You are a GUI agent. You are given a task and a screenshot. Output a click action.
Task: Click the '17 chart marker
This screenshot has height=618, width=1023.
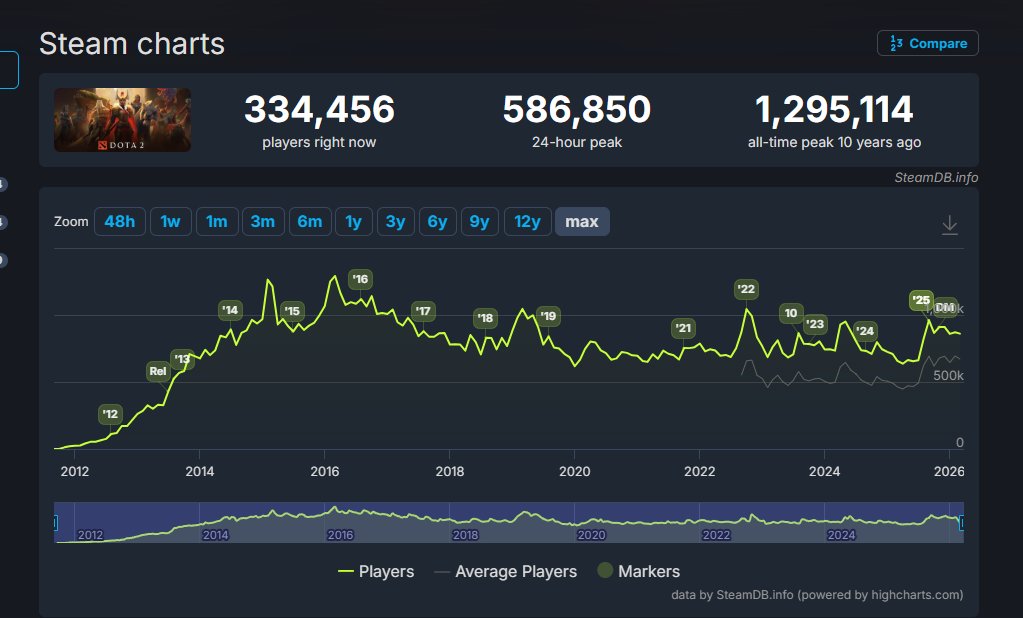(x=423, y=311)
